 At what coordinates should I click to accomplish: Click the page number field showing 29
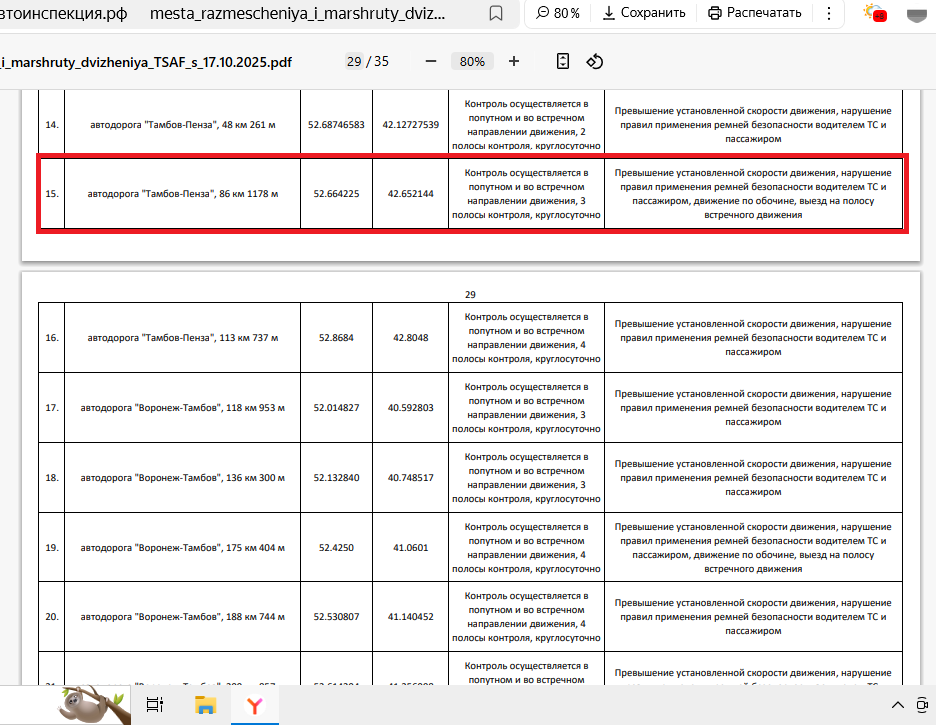point(354,61)
